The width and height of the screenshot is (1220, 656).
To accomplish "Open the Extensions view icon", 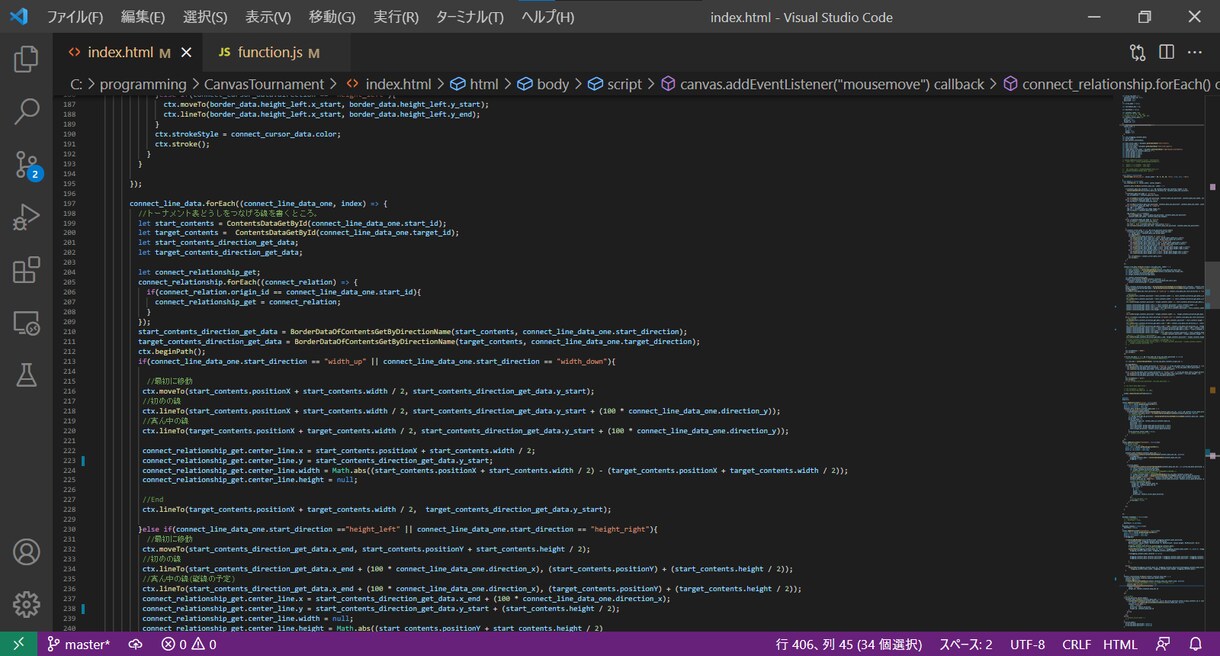I will [26, 269].
